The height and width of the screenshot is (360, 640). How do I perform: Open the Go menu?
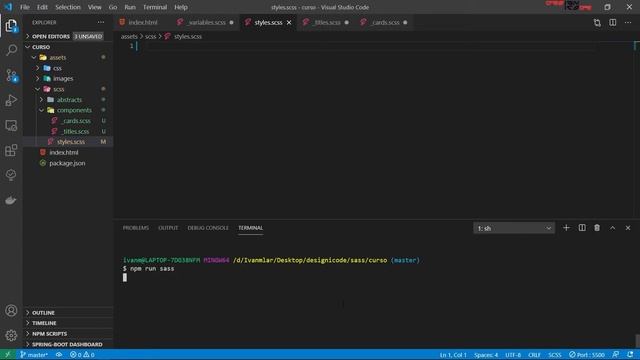point(113,7)
